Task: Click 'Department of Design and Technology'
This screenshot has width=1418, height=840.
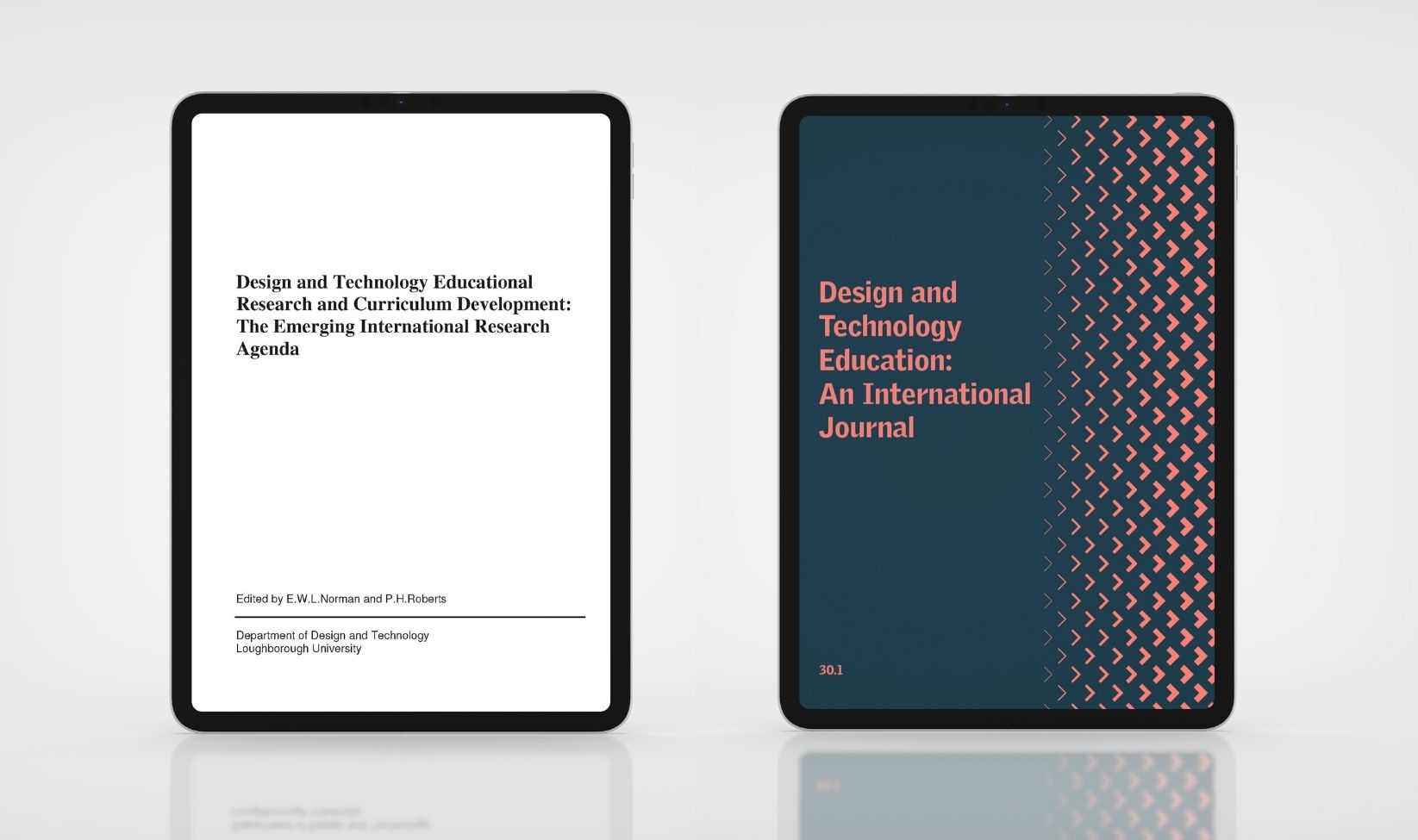Action: coord(333,635)
